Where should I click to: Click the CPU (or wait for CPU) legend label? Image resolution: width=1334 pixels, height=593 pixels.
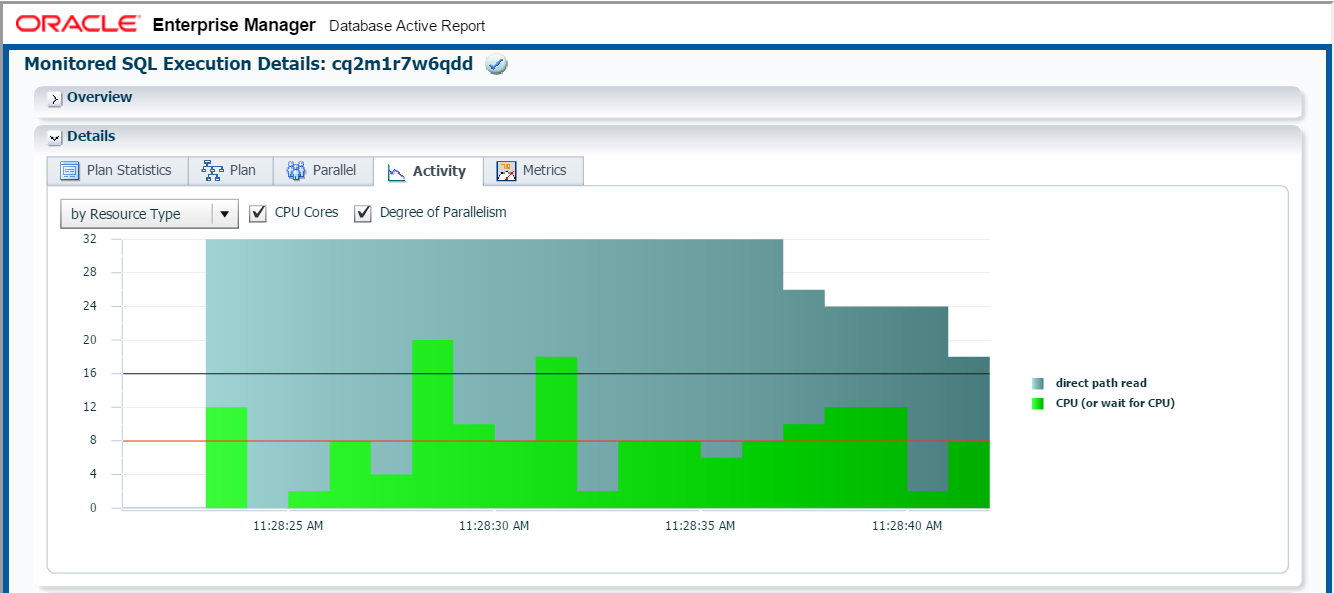(x=1115, y=403)
